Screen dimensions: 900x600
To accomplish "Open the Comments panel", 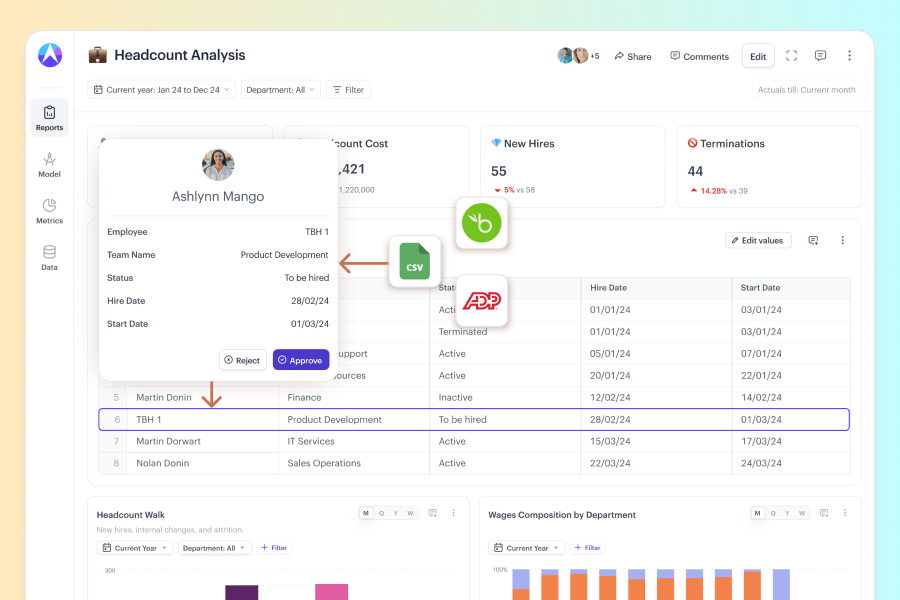I will click(699, 56).
